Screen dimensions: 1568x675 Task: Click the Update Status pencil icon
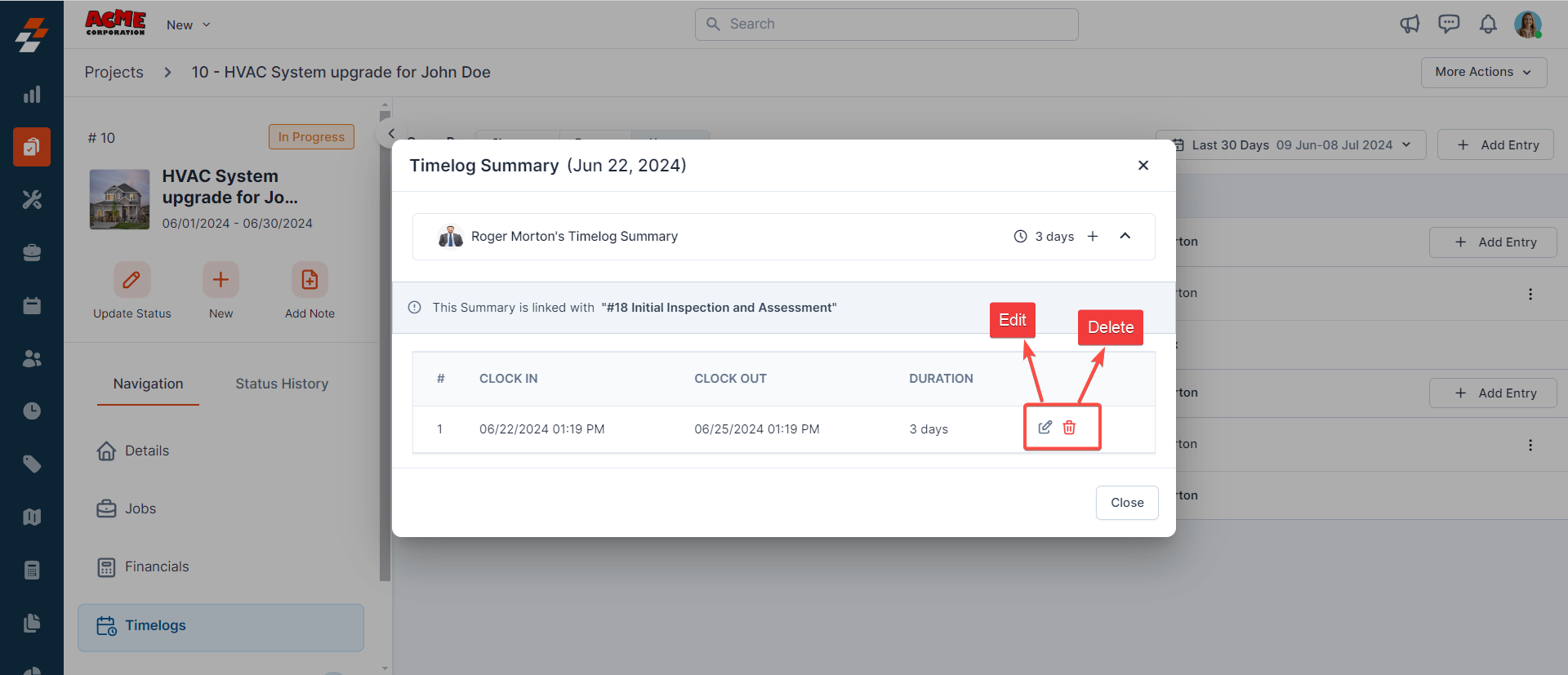pyautogui.click(x=131, y=280)
